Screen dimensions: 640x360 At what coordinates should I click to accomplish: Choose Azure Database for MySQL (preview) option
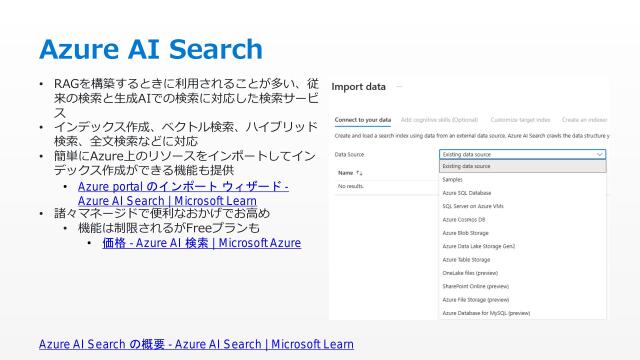486,313
